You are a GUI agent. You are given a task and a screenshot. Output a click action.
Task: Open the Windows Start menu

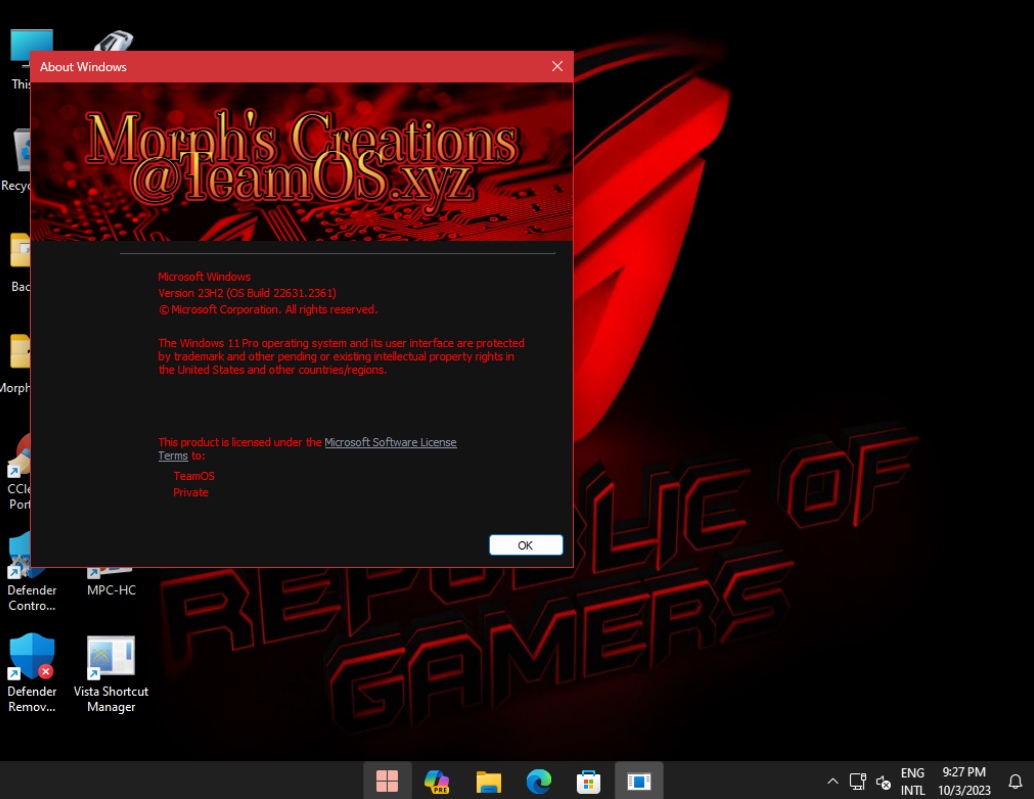point(387,781)
